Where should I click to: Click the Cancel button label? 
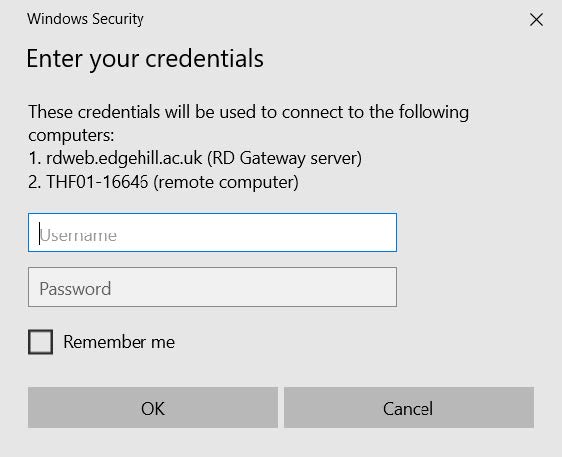[x=408, y=409]
